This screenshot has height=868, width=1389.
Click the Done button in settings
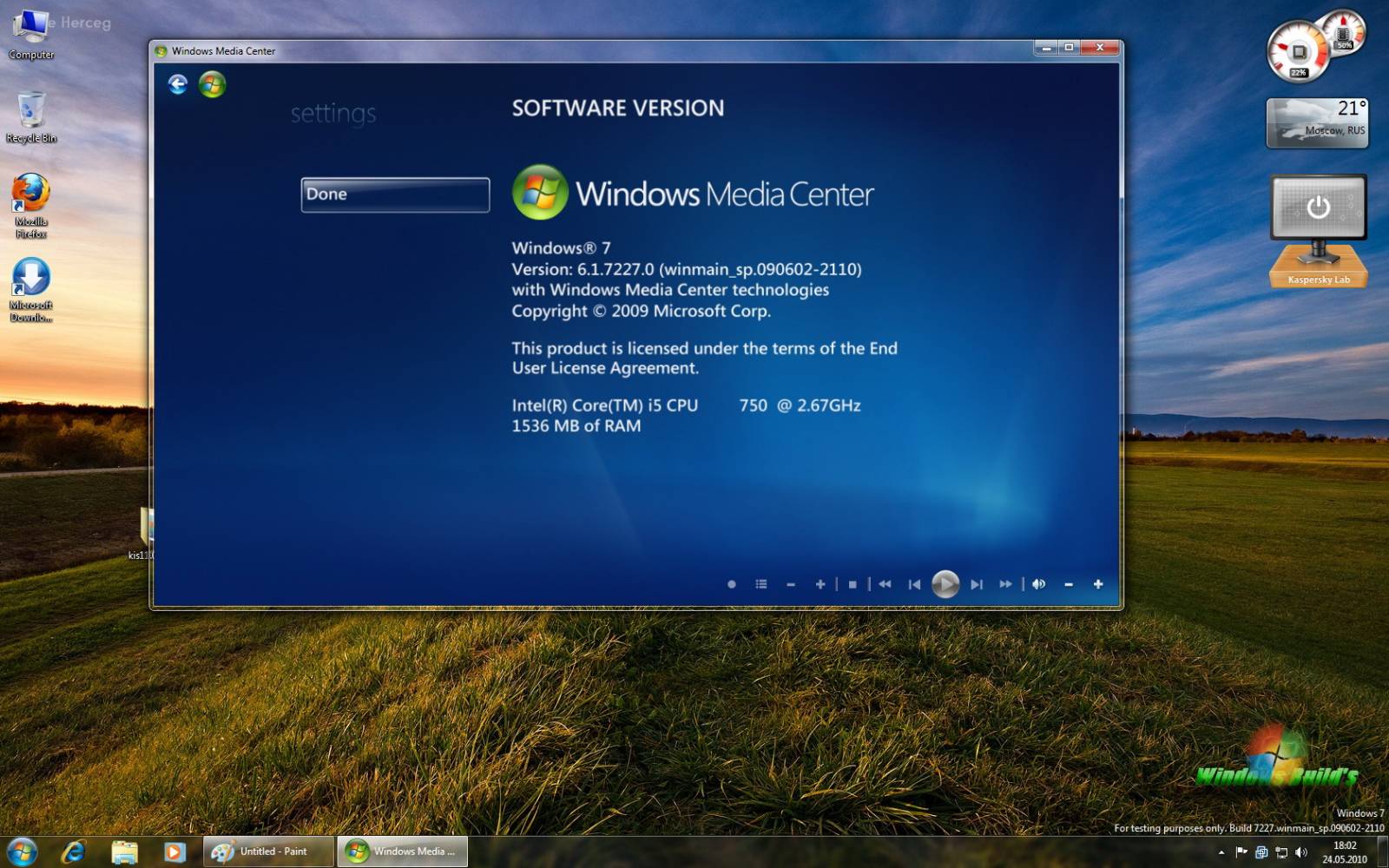coord(395,194)
